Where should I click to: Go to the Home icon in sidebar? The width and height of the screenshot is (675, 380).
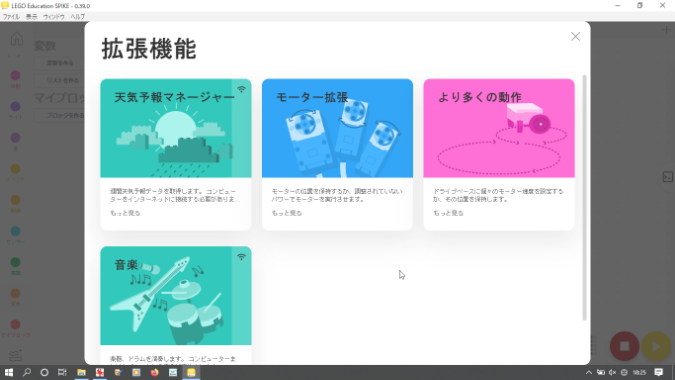tap(17, 39)
